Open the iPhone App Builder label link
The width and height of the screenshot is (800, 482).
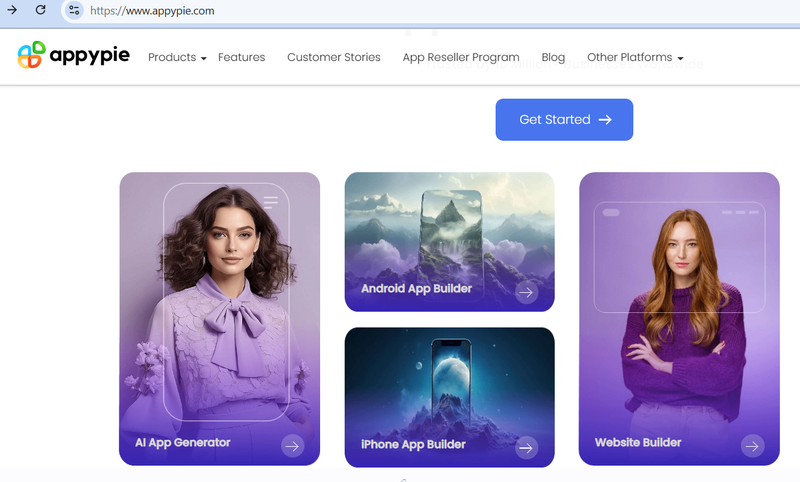(x=413, y=445)
